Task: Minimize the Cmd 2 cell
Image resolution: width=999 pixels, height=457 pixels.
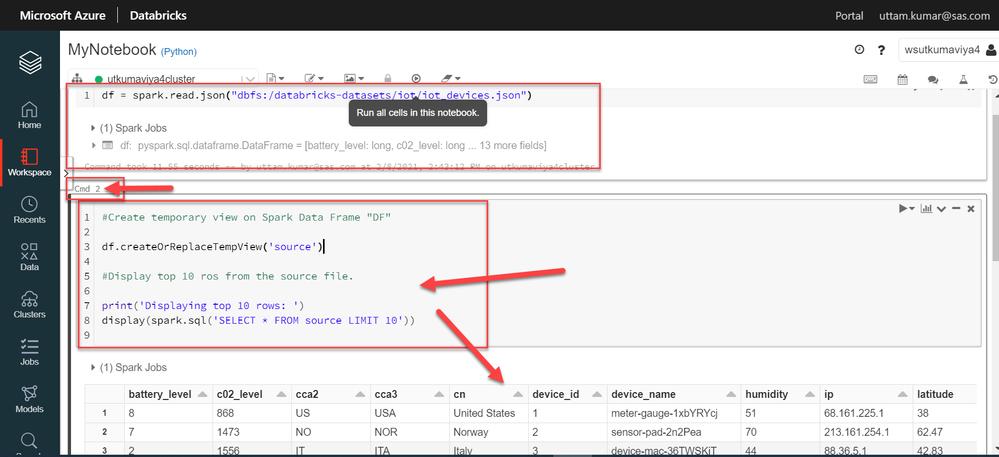Action: tap(956, 209)
